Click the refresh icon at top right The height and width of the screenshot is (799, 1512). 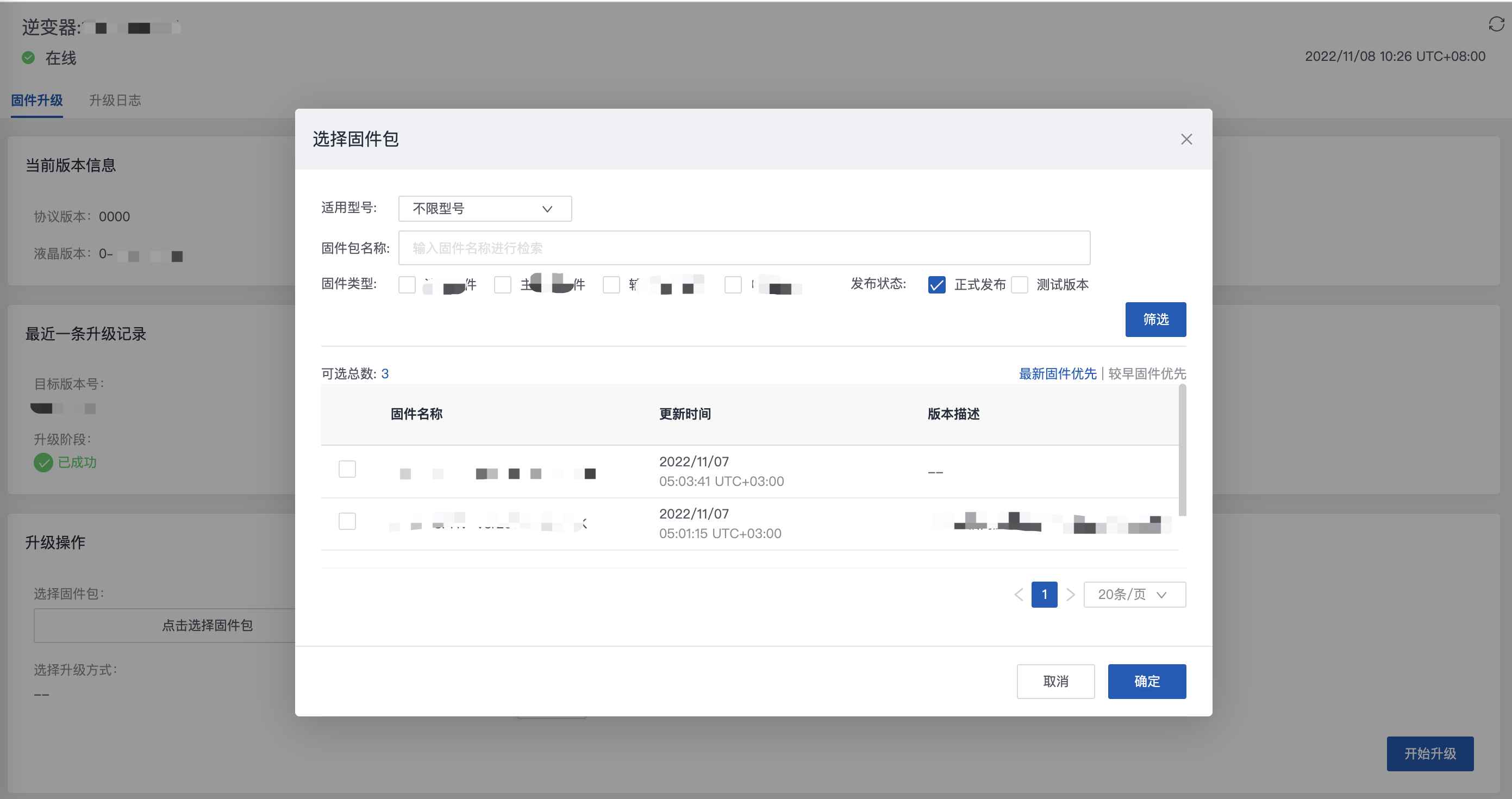(1496, 24)
